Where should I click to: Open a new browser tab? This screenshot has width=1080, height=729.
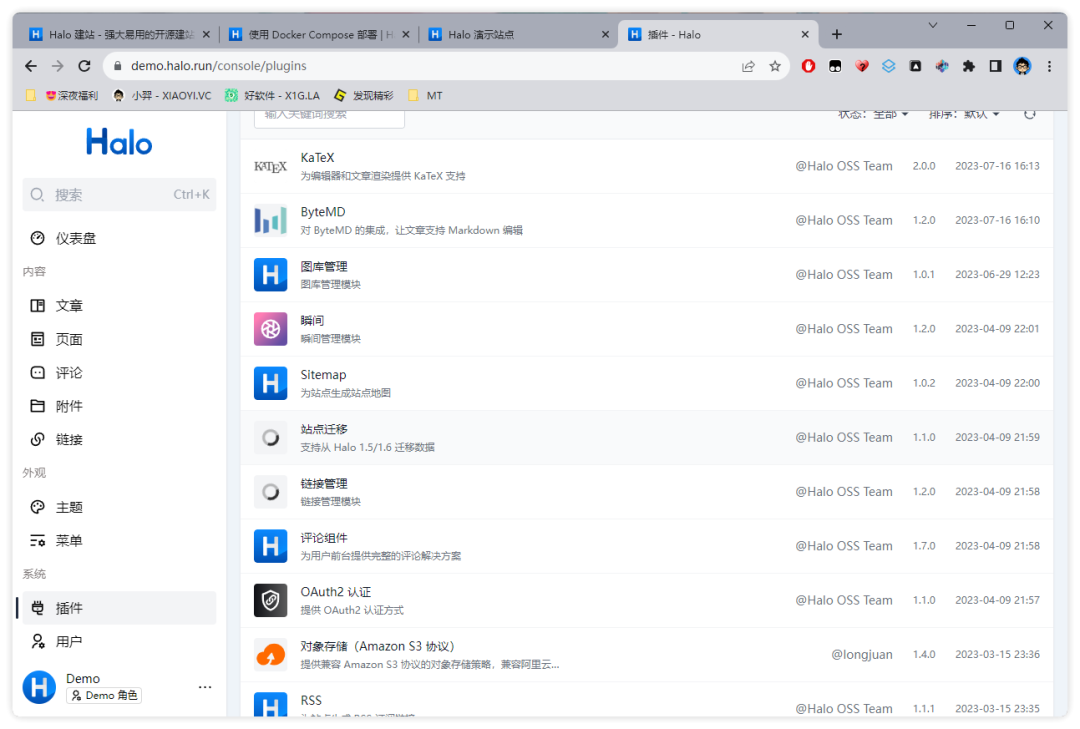click(836, 34)
